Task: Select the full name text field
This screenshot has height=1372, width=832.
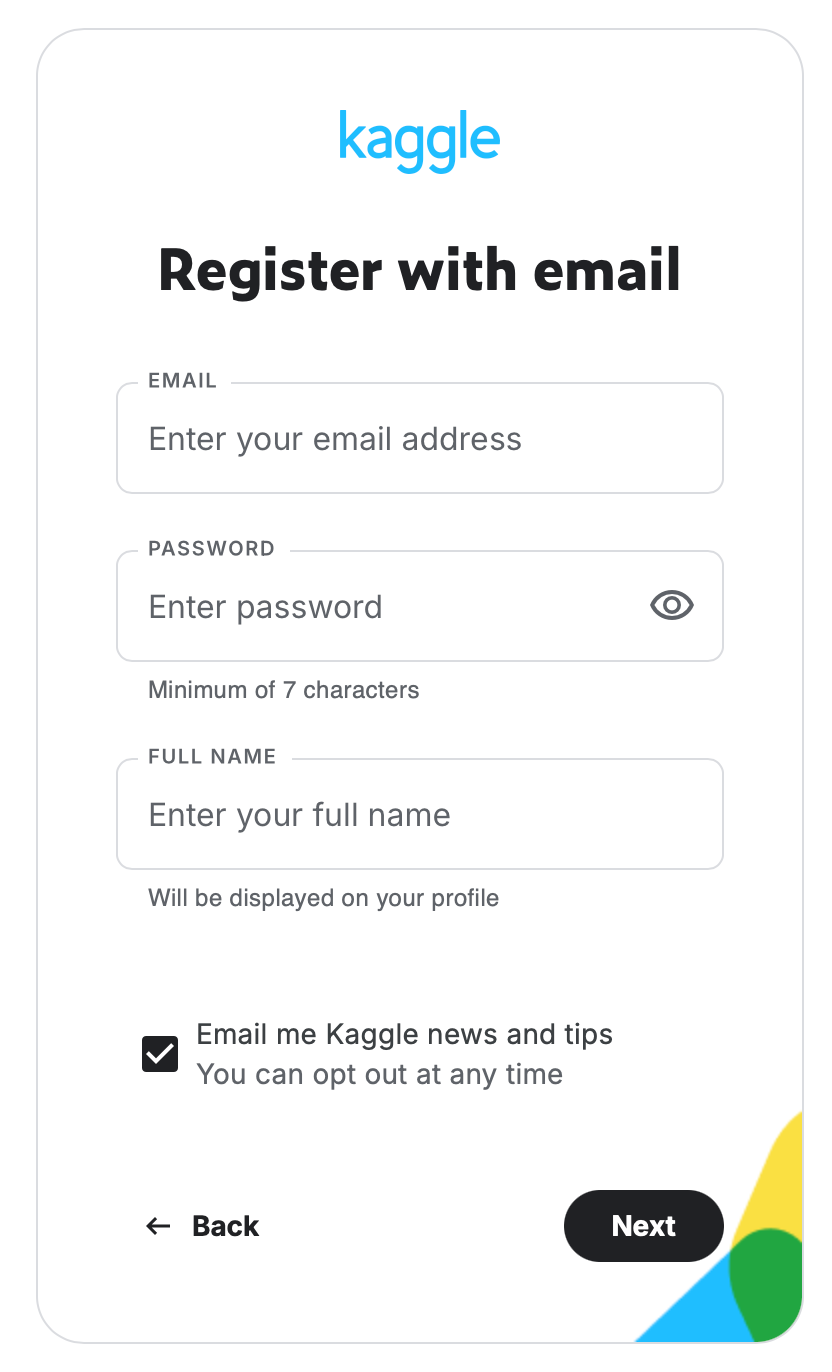Action: pos(420,815)
